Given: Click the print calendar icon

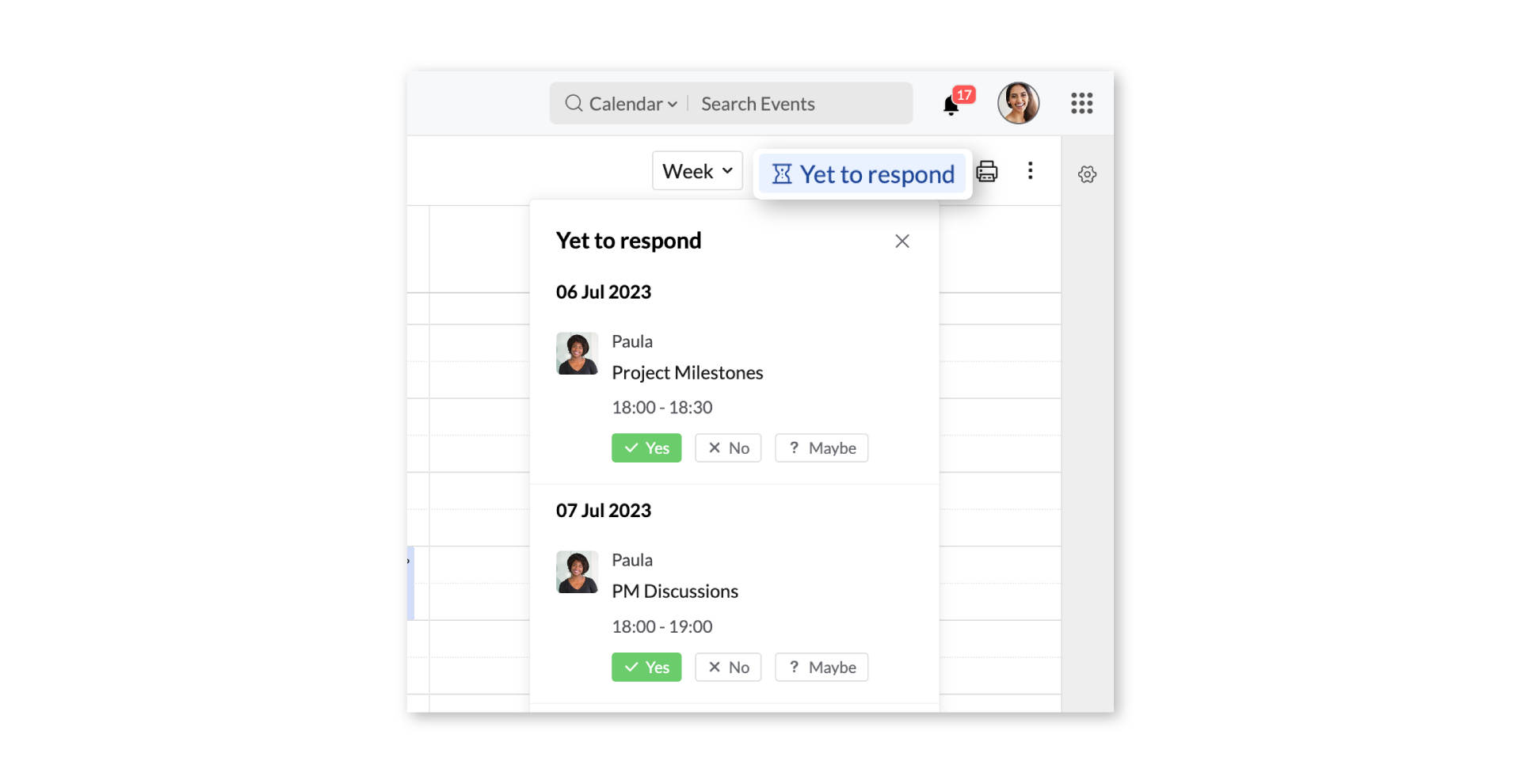Looking at the screenshot, I should (x=987, y=171).
